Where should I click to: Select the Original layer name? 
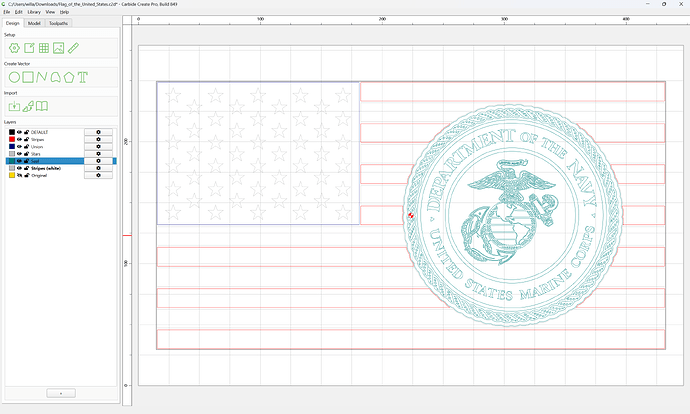point(39,175)
